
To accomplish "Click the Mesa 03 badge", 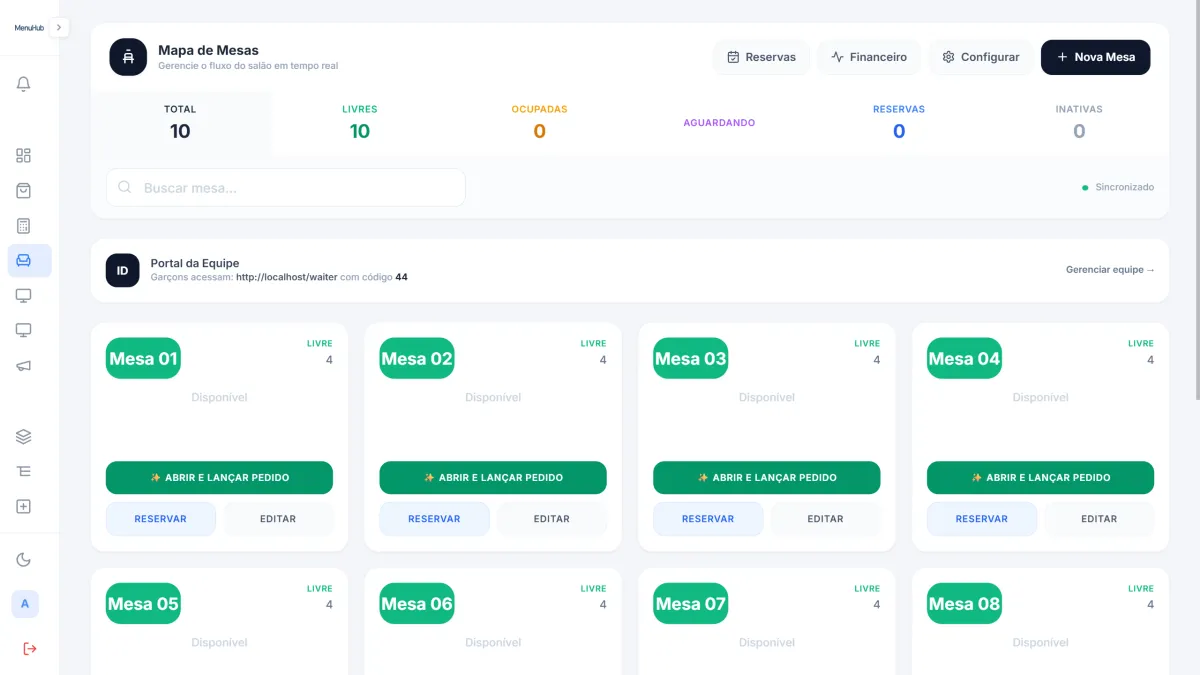I will (691, 358).
